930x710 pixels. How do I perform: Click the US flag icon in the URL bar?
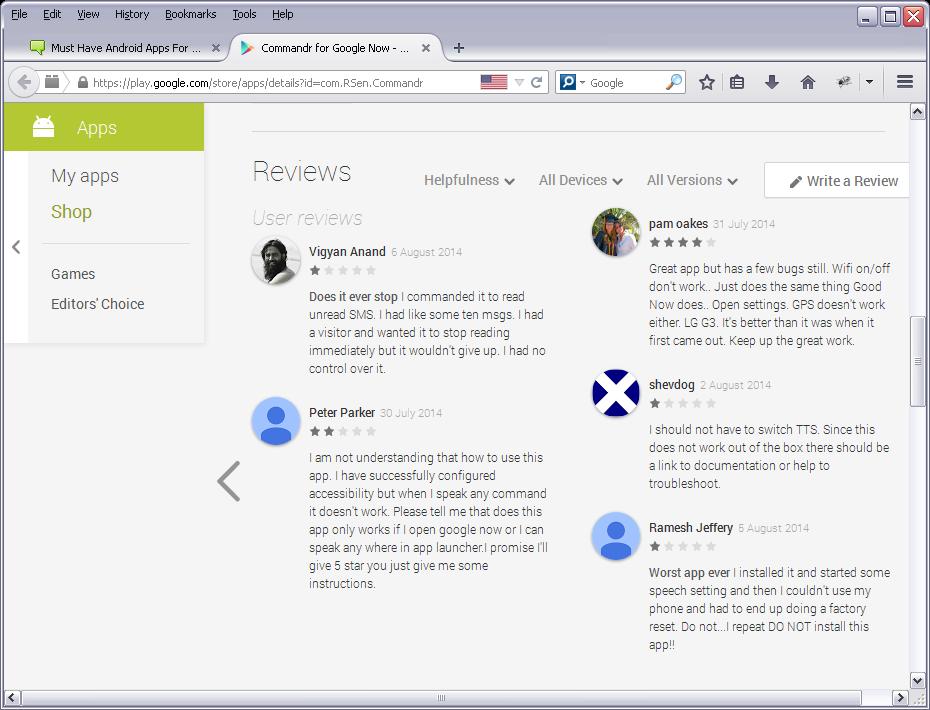(494, 83)
